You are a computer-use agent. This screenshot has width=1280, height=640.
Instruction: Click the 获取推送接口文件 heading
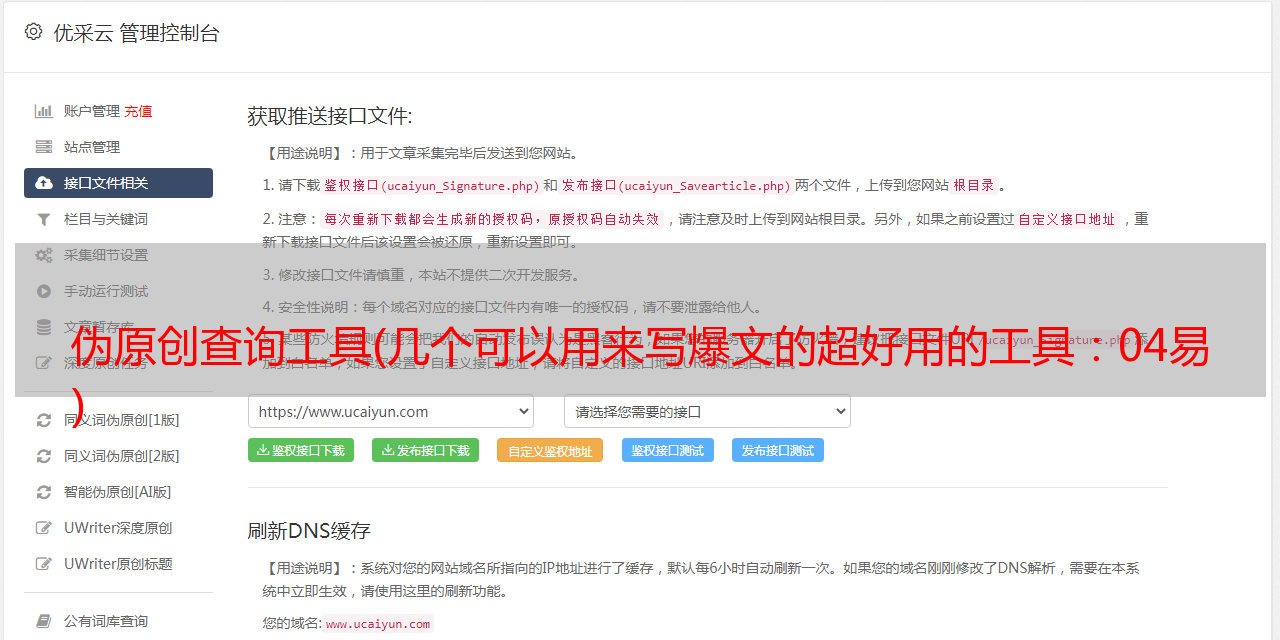coord(330,116)
